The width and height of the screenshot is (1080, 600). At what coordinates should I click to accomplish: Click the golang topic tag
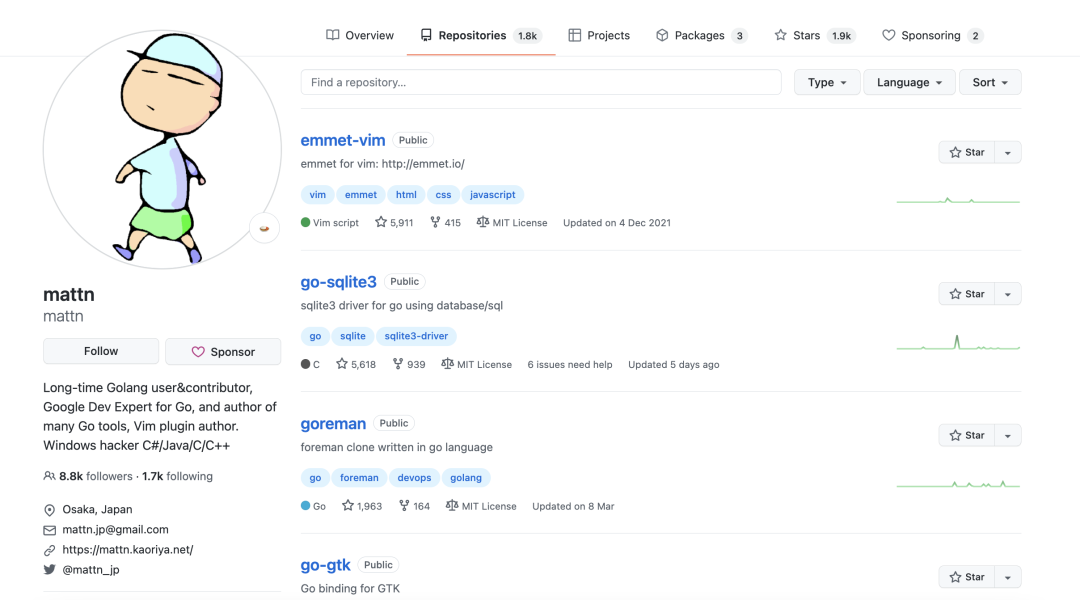[466, 478]
